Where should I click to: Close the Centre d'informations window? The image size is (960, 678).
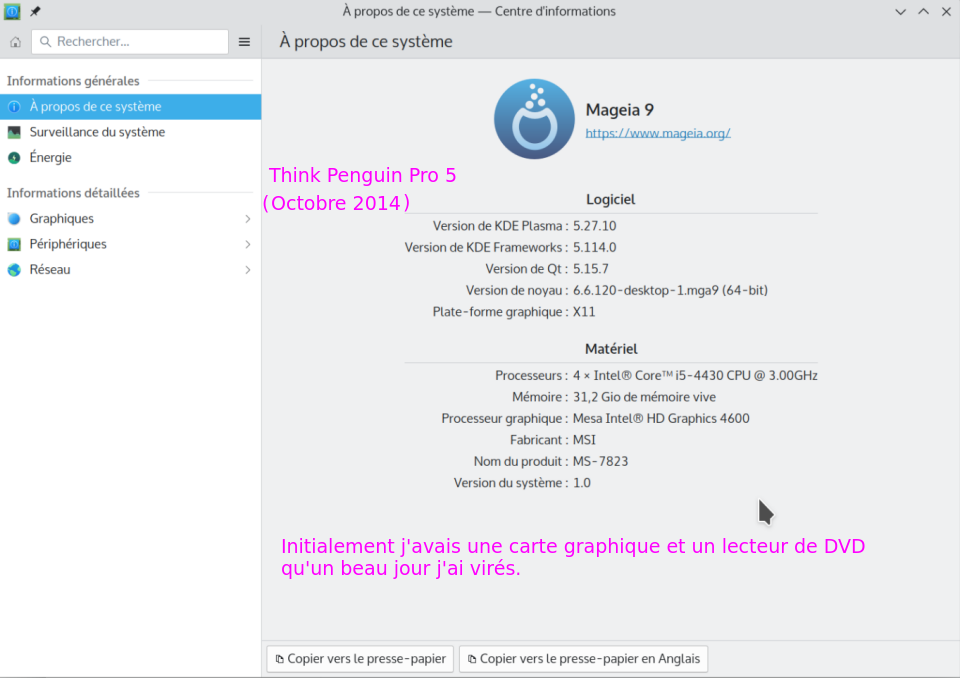point(946,12)
